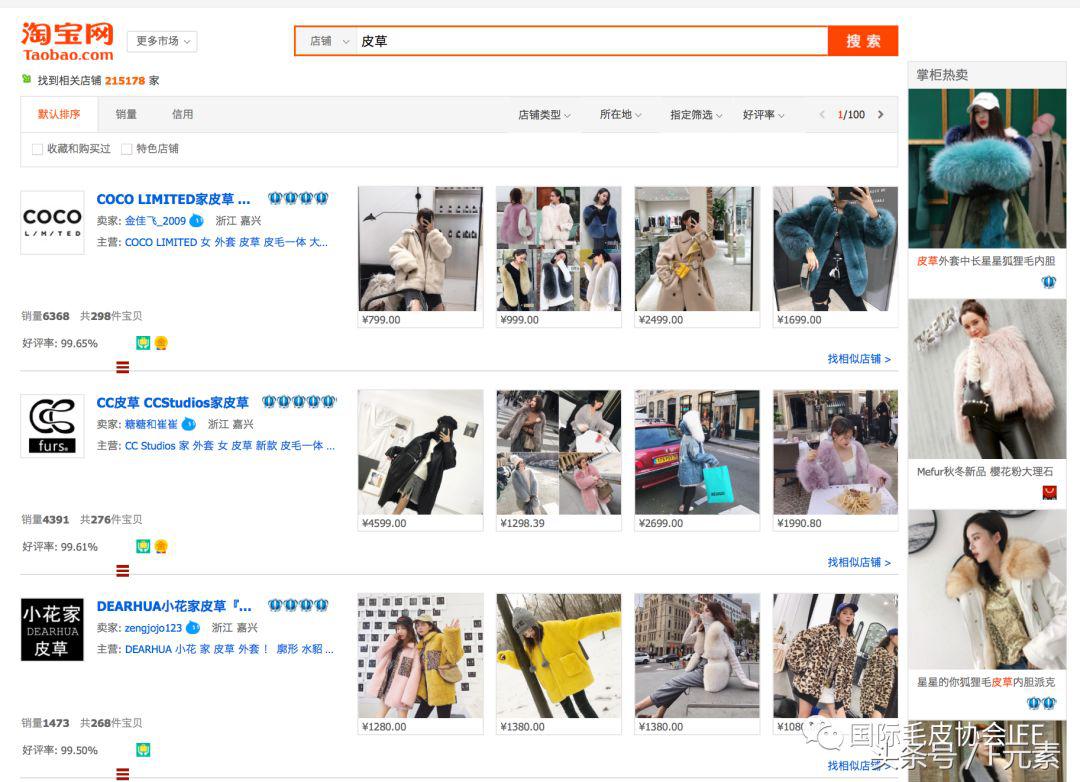Open sidebar image of blue fur collar parka
1080x782 pixels.
987,169
